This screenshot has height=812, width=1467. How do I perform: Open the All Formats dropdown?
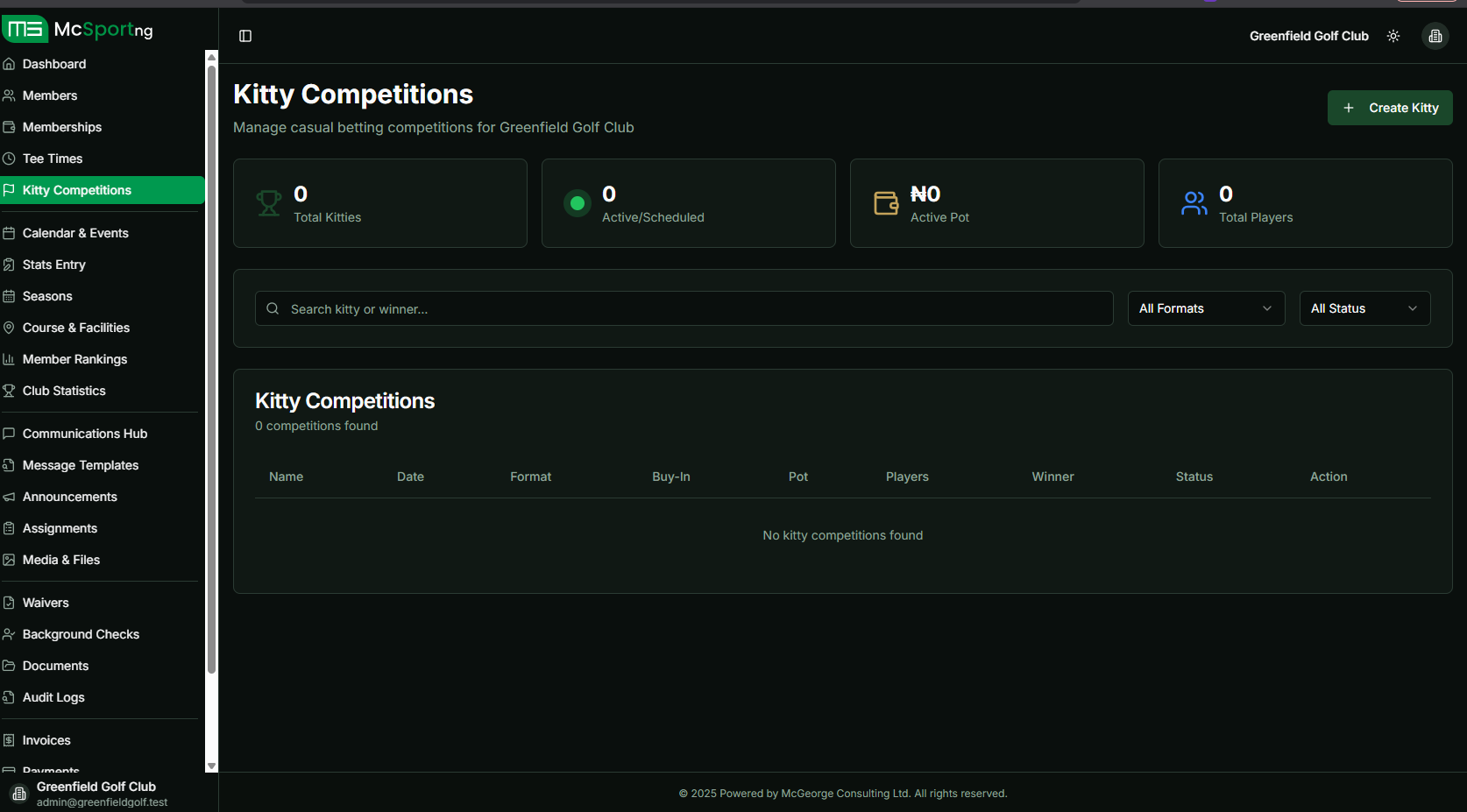[1206, 308]
